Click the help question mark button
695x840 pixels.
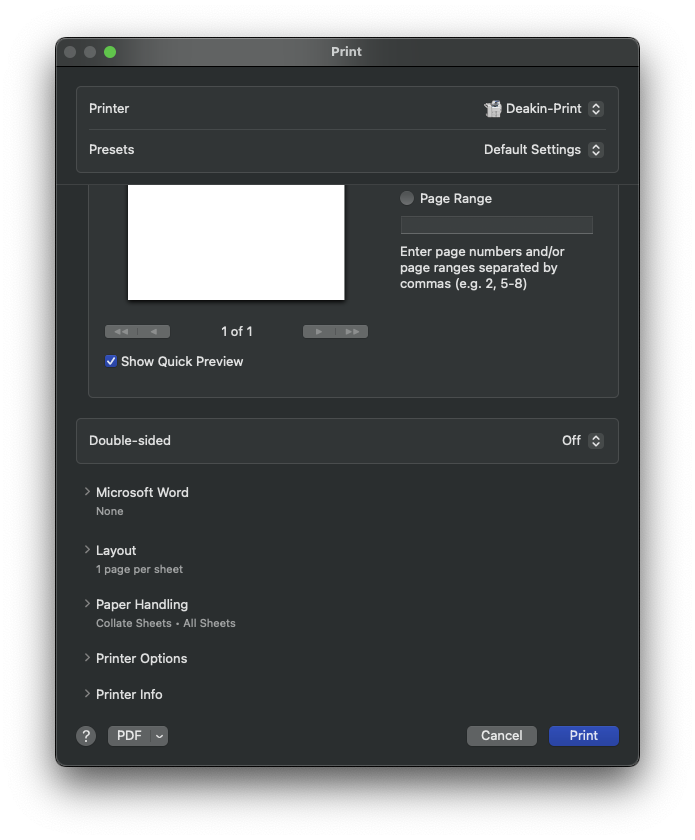tap(86, 736)
